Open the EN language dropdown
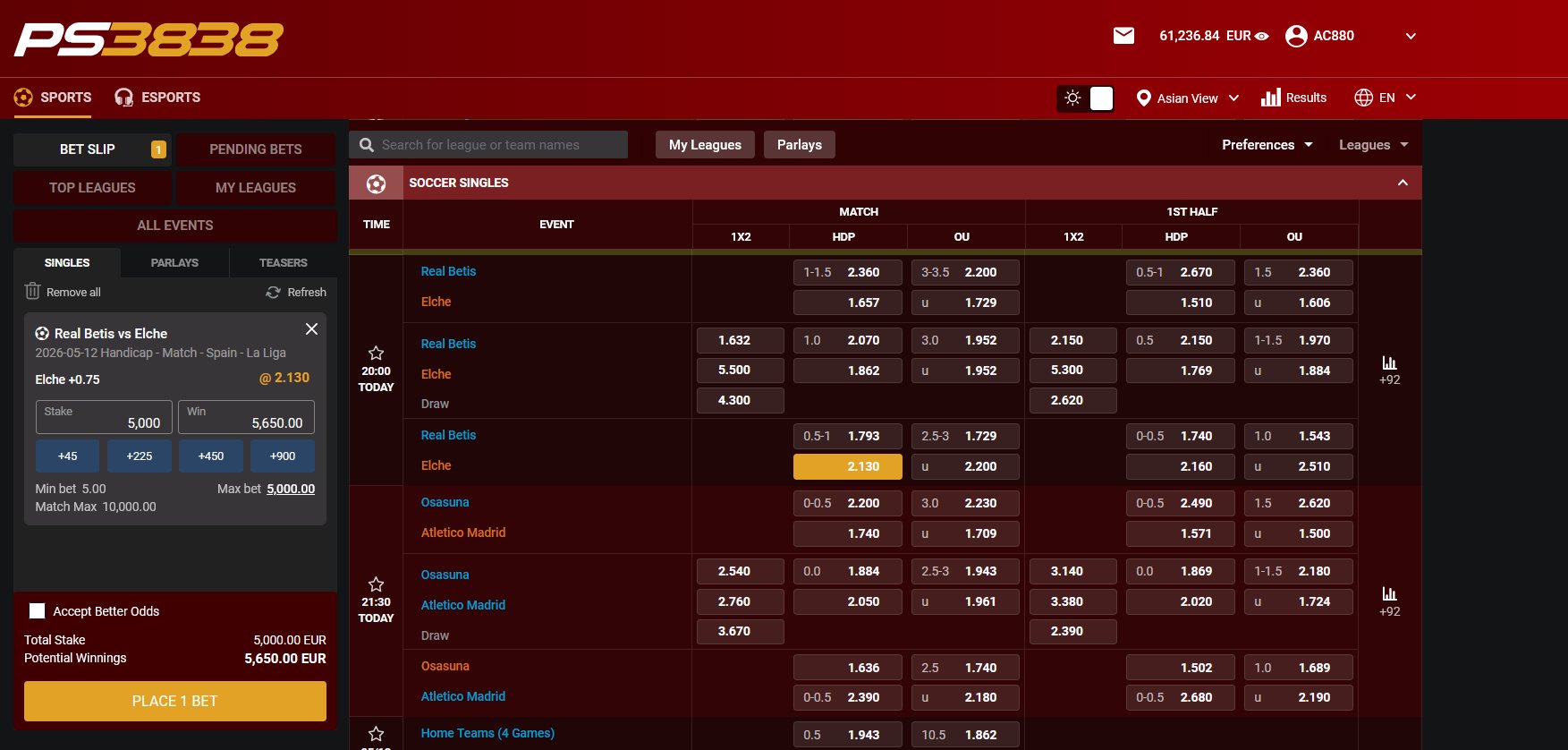 point(1386,98)
